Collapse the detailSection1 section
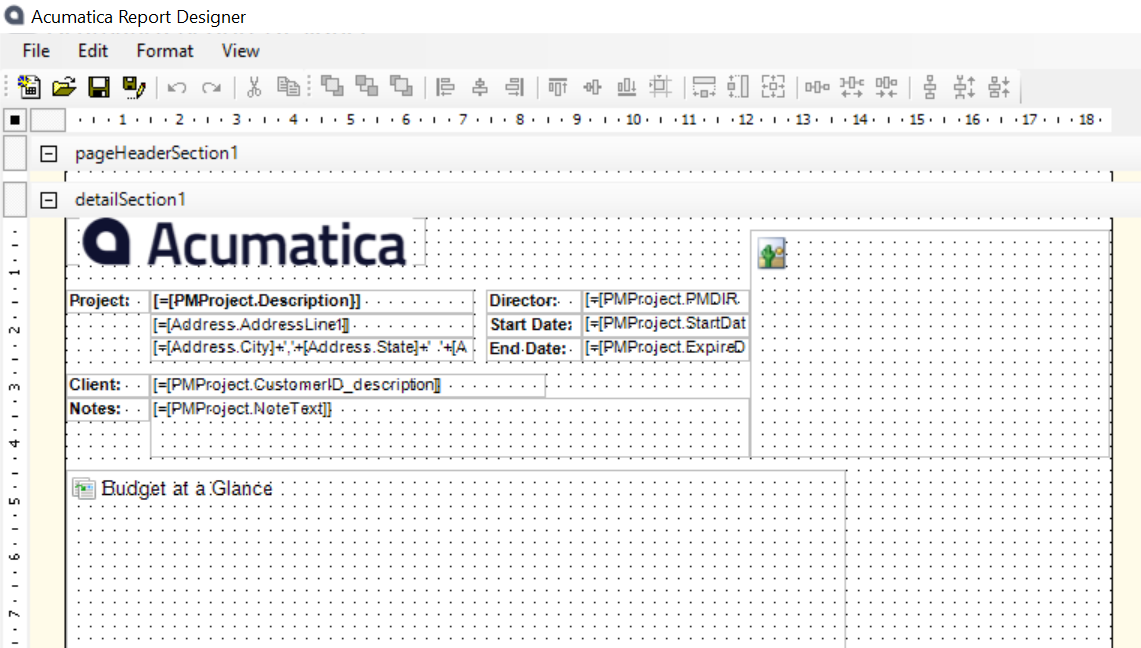Viewport: 1141px width, 648px height. point(49,200)
